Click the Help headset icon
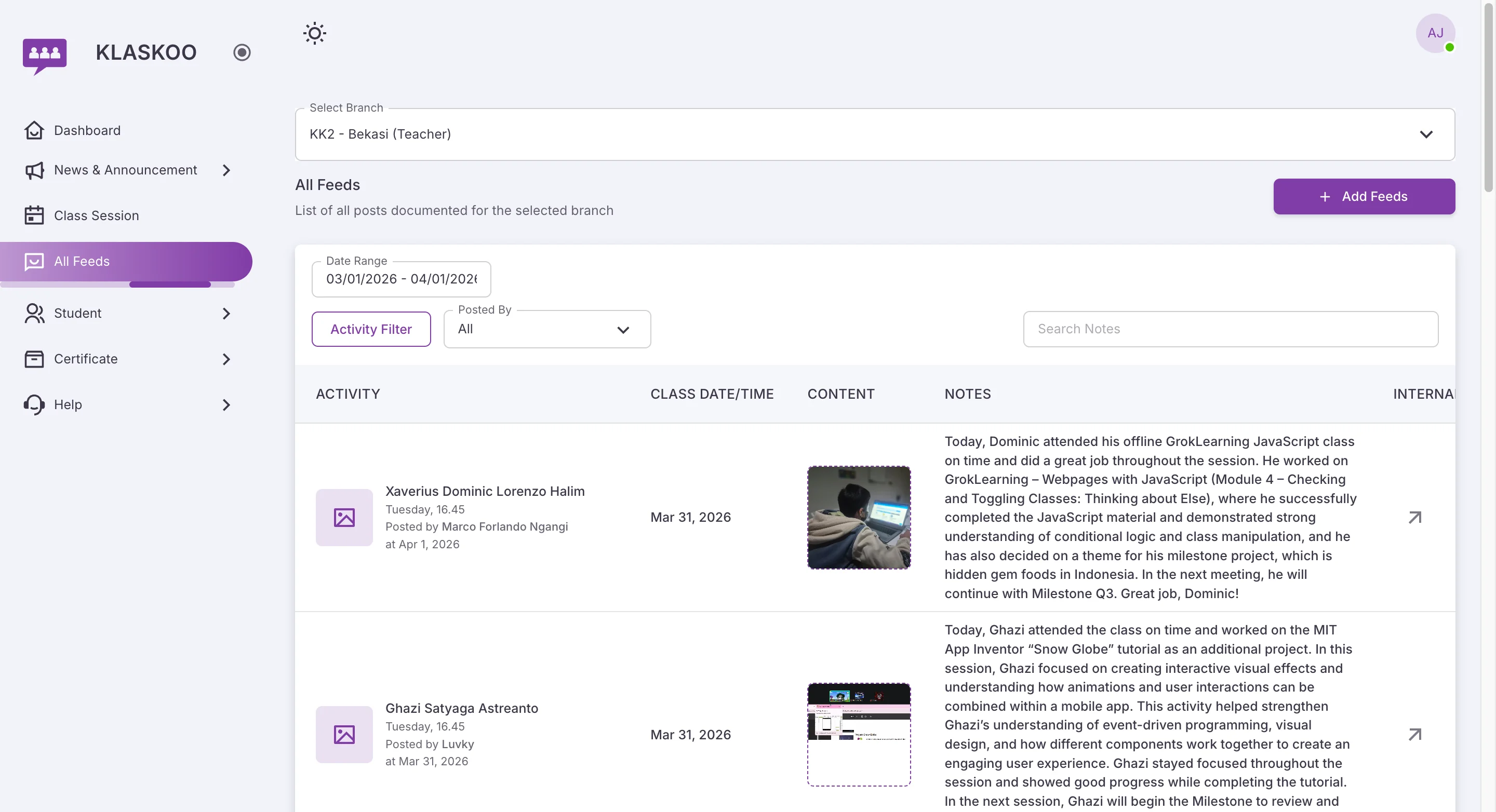This screenshot has height=812, width=1496. [34, 404]
